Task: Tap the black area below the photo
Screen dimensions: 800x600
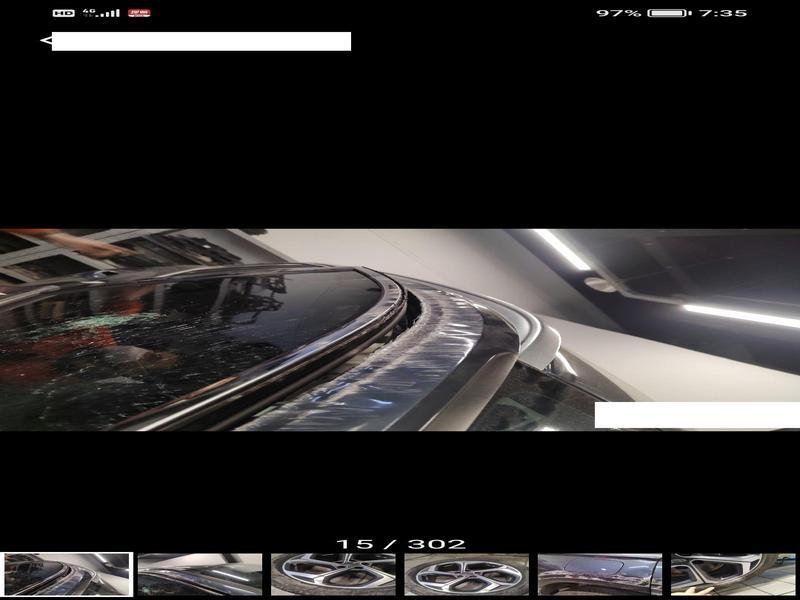Action: point(400,485)
